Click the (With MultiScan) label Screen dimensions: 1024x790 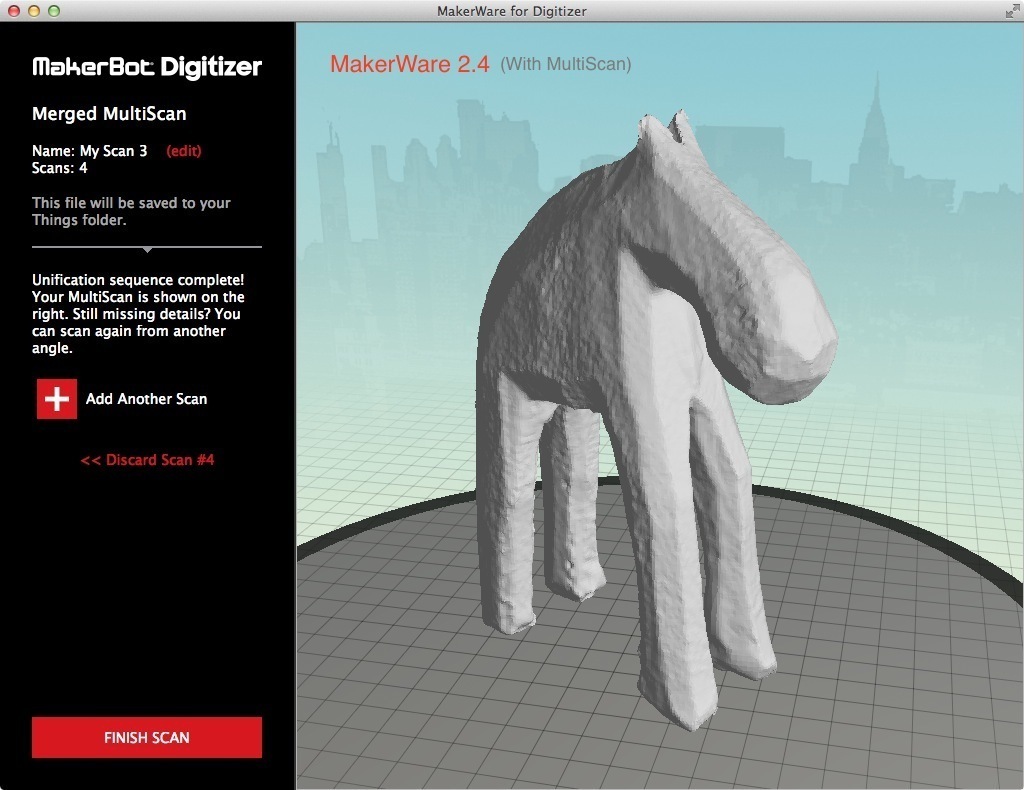(565, 65)
